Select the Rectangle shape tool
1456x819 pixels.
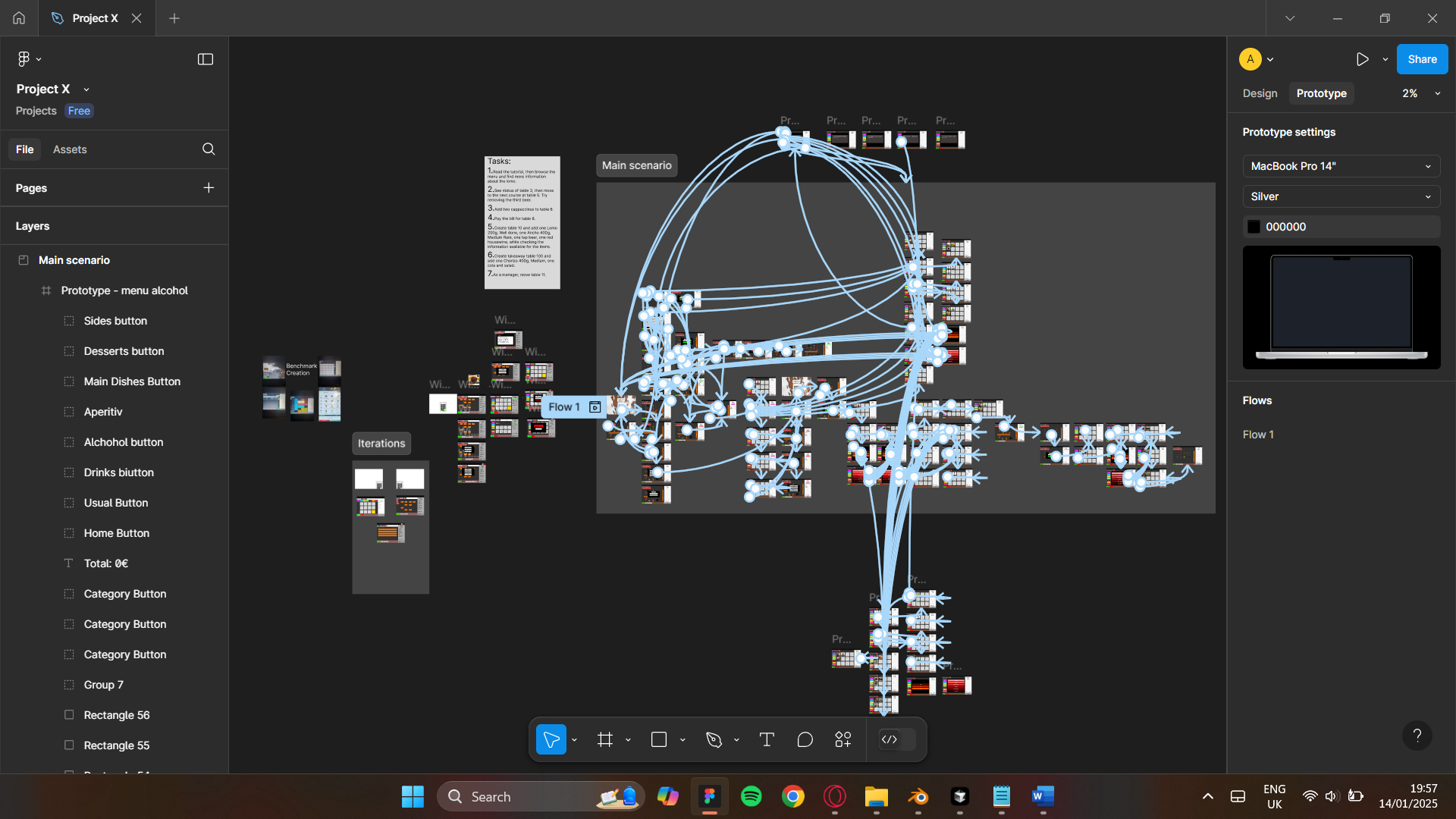[659, 739]
